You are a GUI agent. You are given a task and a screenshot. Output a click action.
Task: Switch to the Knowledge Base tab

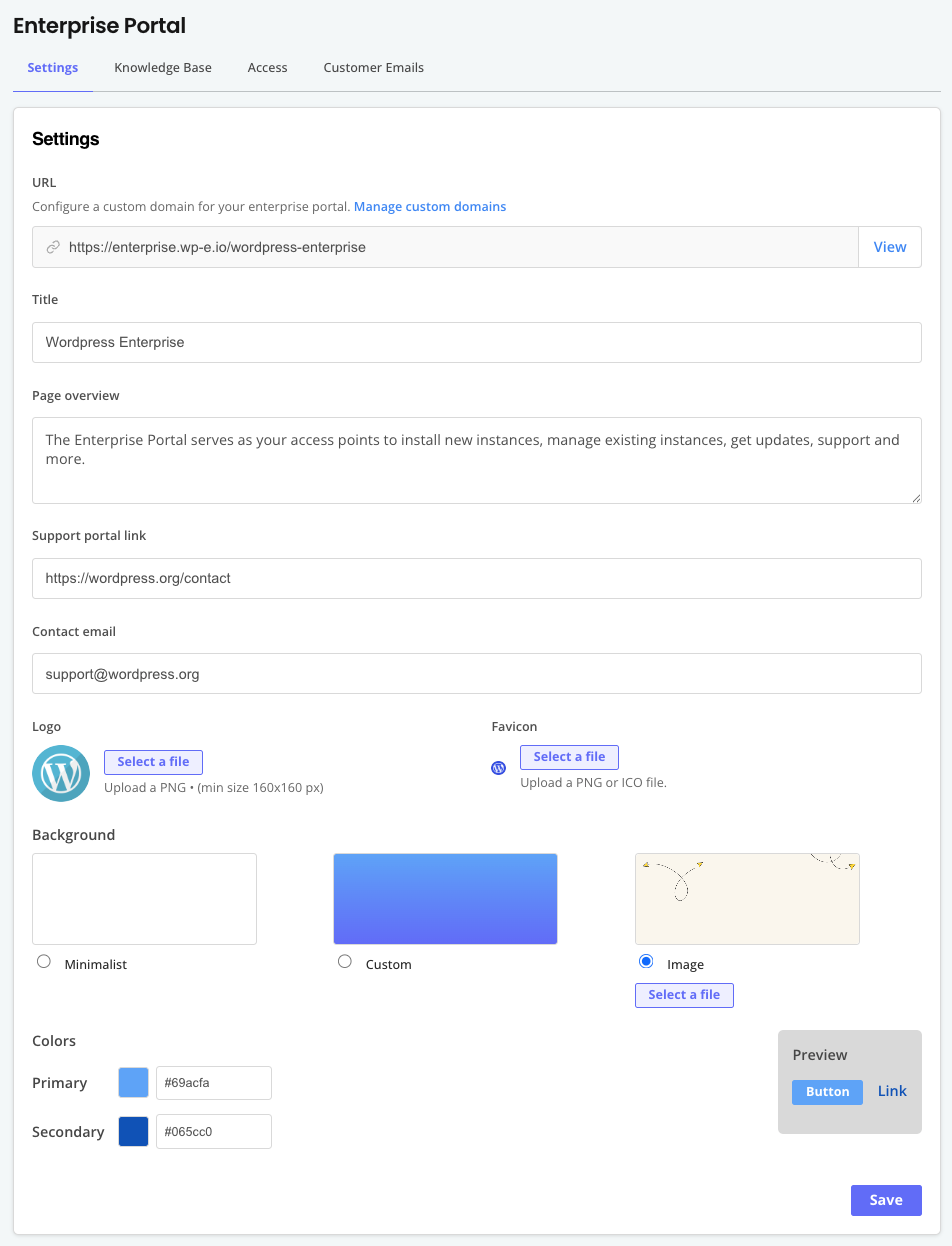162,67
